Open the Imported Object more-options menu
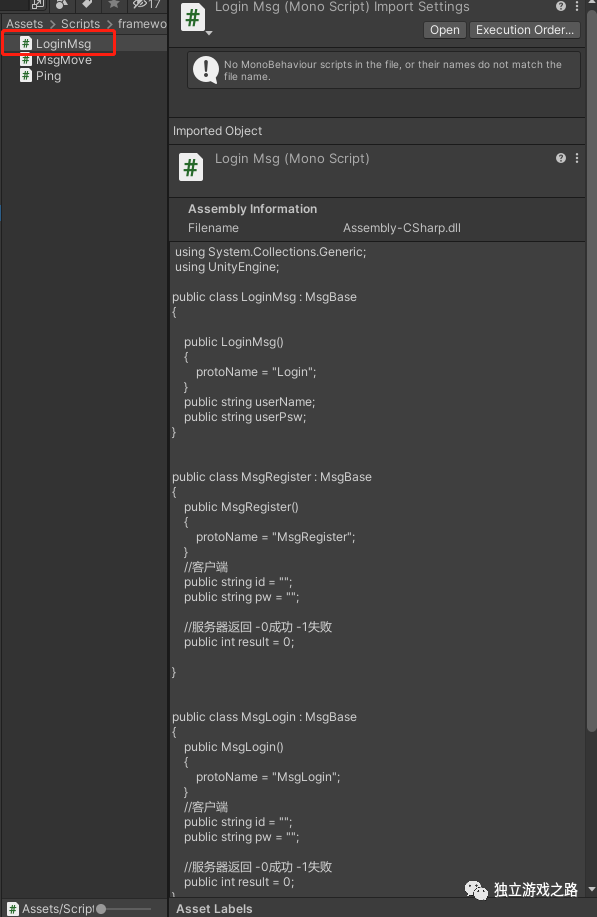The height and width of the screenshot is (917, 597). pyautogui.click(x=577, y=158)
